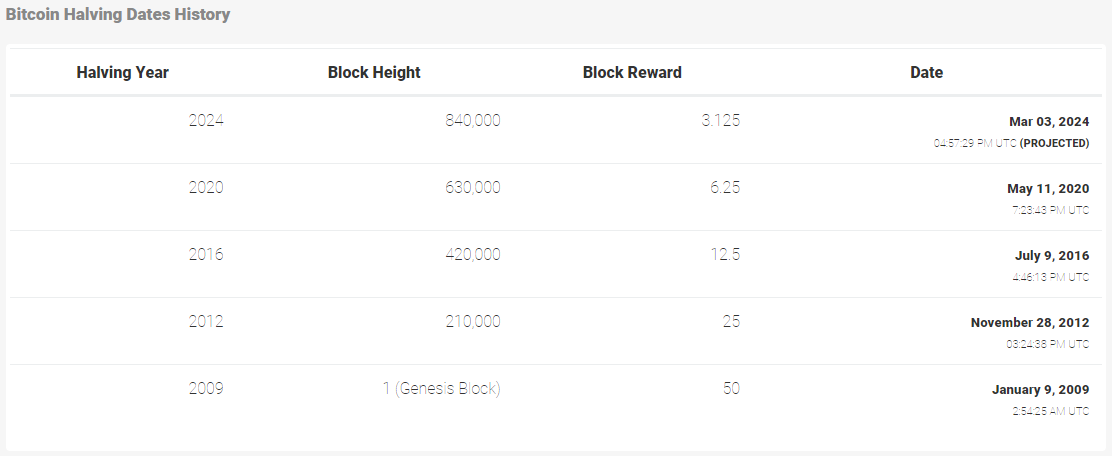The height and width of the screenshot is (456, 1112).
Task: Click the 630,000 block height value
Action: 472,187
